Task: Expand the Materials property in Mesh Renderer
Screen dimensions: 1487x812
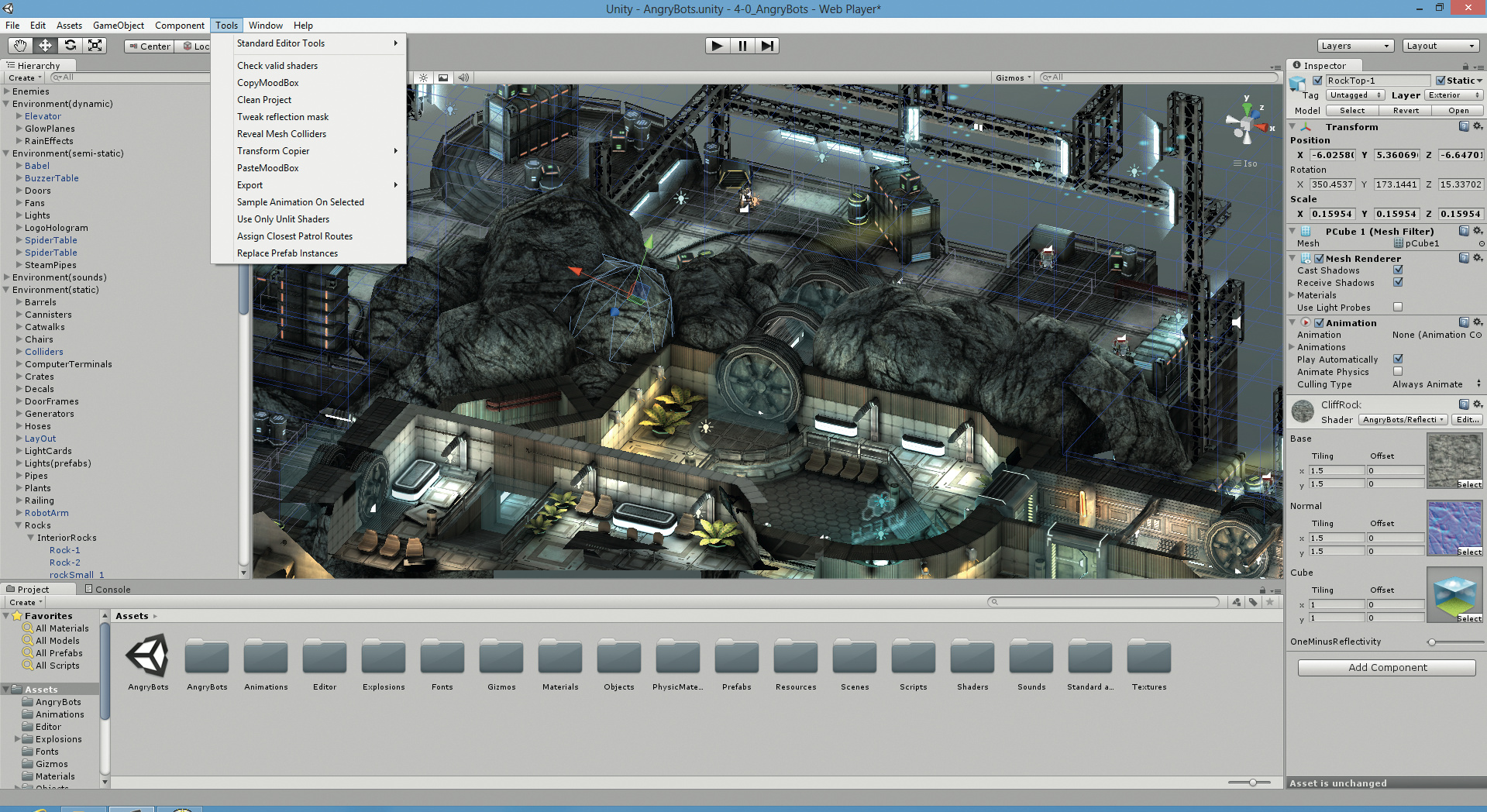Action: 1292,295
